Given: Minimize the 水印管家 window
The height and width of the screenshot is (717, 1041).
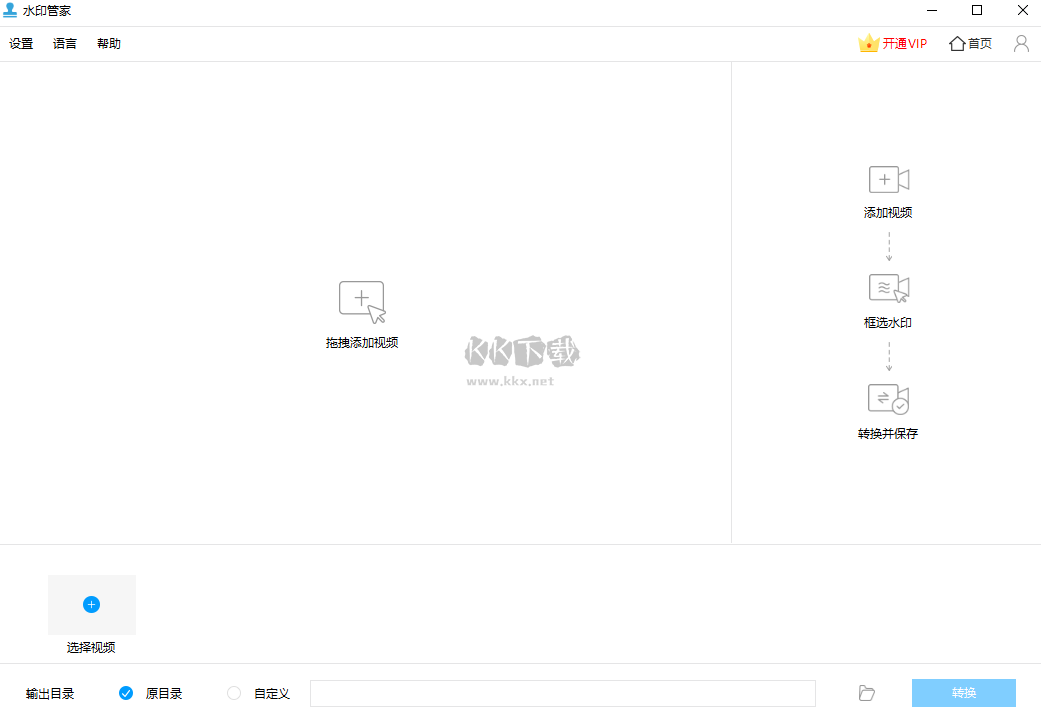Looking at the screenshot, I should (932, 10).
